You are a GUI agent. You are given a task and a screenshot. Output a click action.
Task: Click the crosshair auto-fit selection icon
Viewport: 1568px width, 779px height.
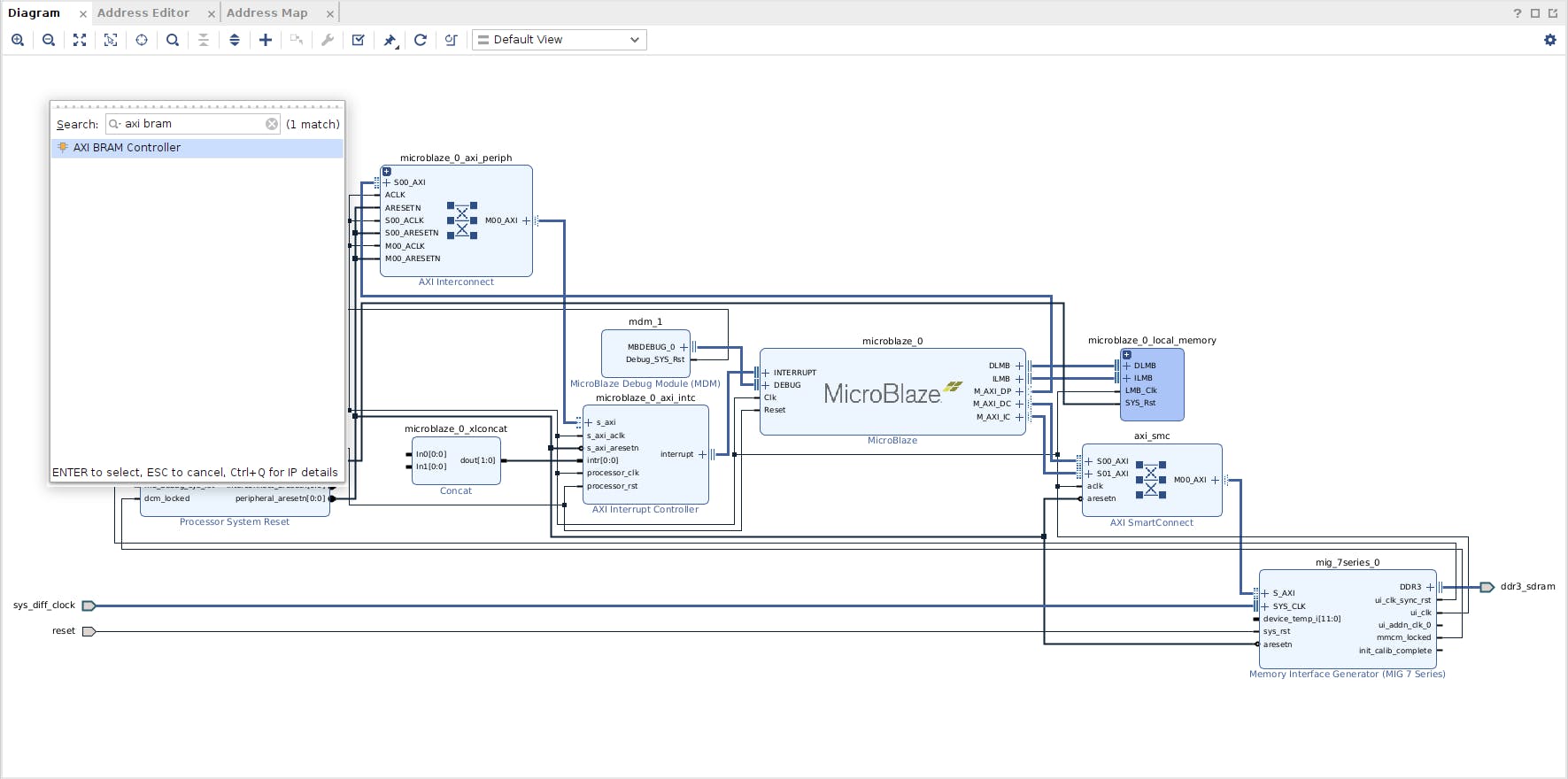(x=142, y=40)
